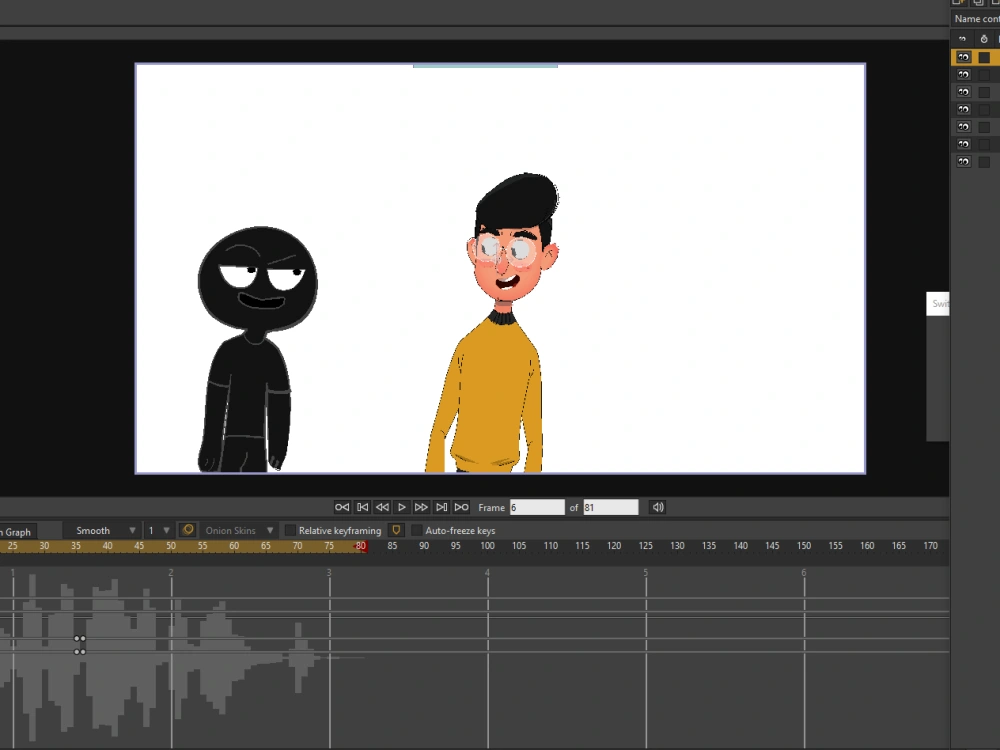Click the current Frame number field

537,508
